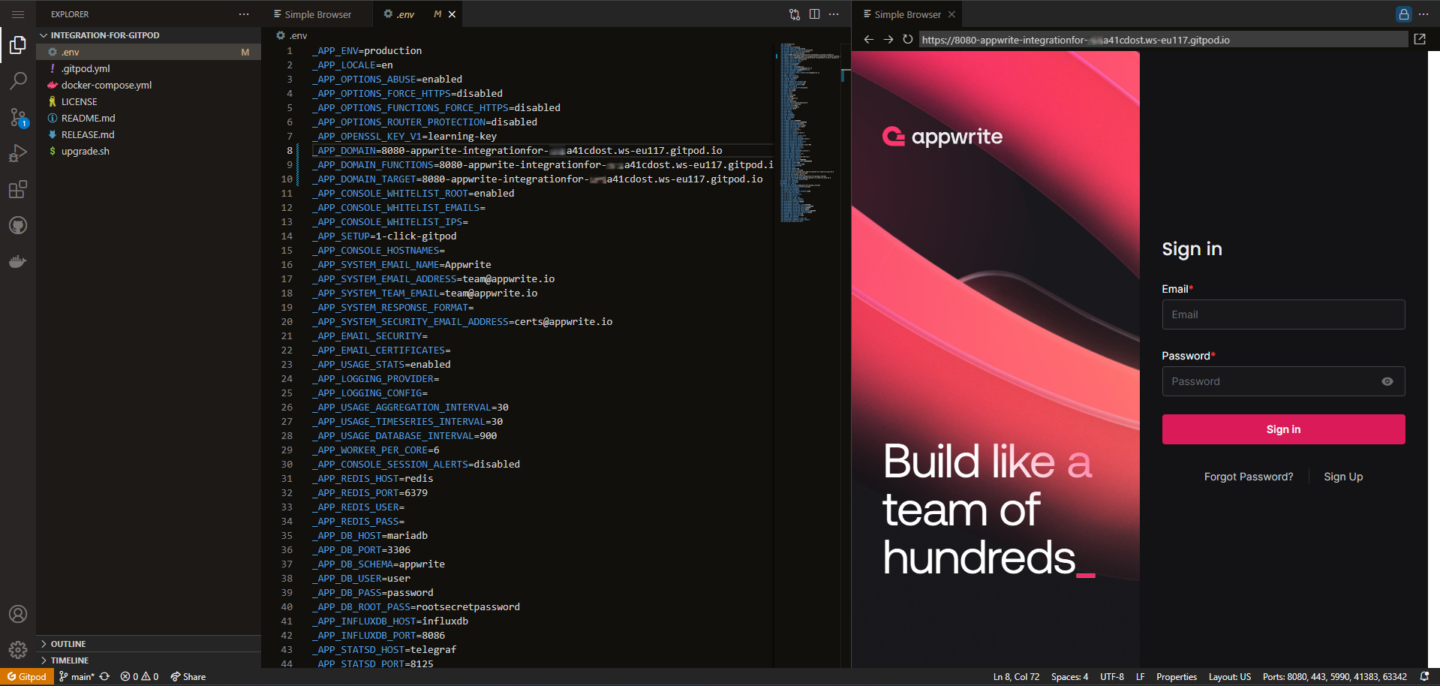This screenshot has width=1440, height=686.
Task: Open the Manage settings gear
Action: [17, 648]
